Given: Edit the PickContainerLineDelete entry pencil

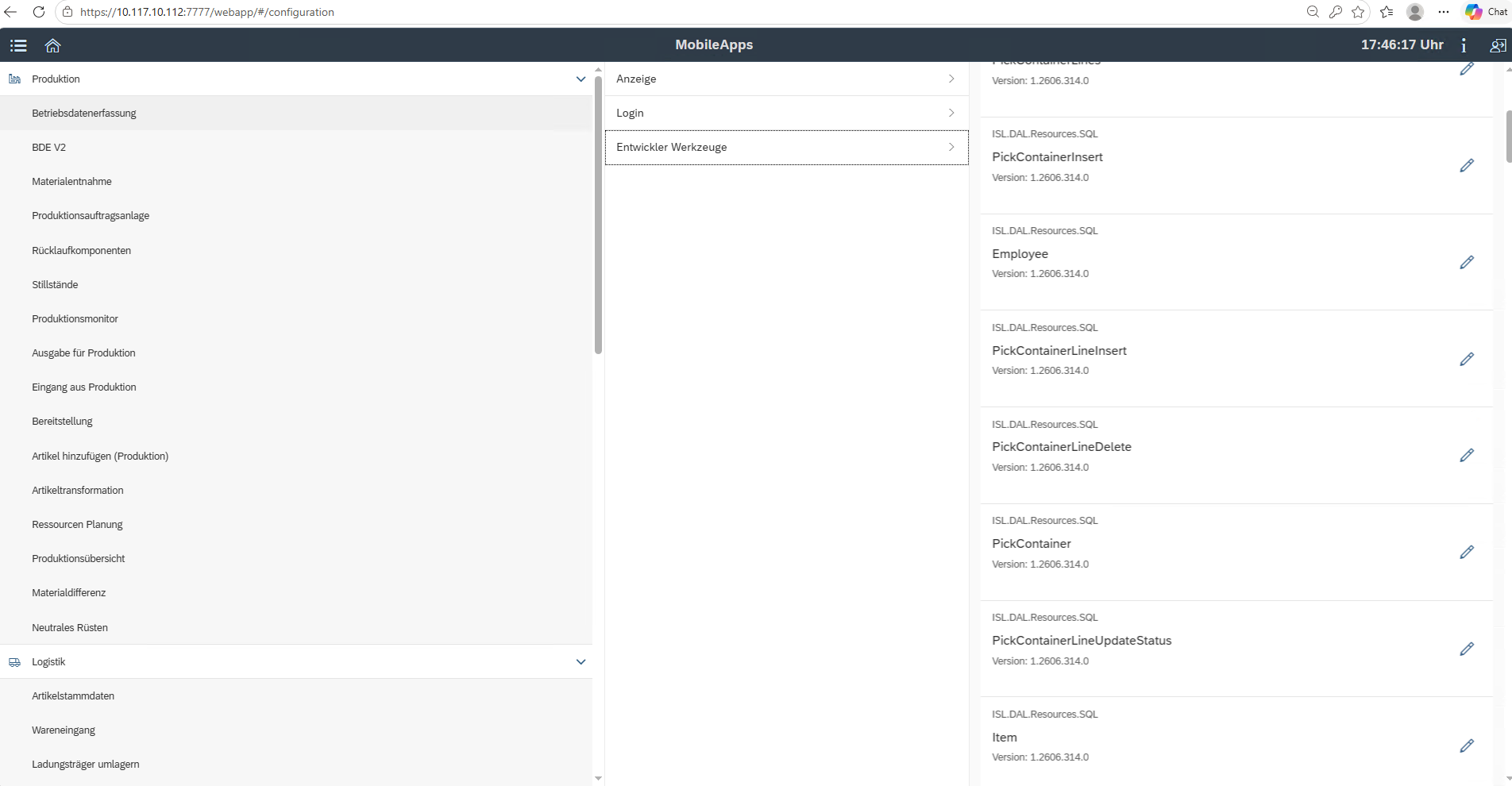Looking at the screenshot, I should point(1467,456).
